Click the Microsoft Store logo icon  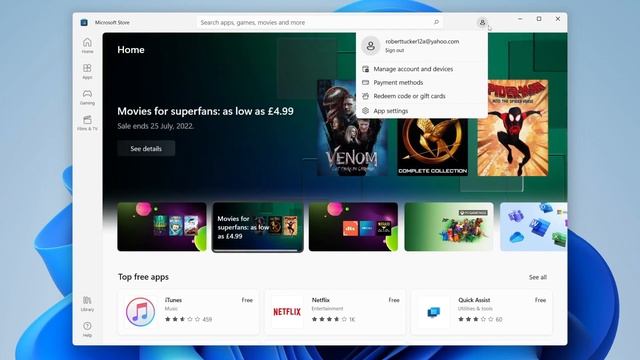coord(84,22)
